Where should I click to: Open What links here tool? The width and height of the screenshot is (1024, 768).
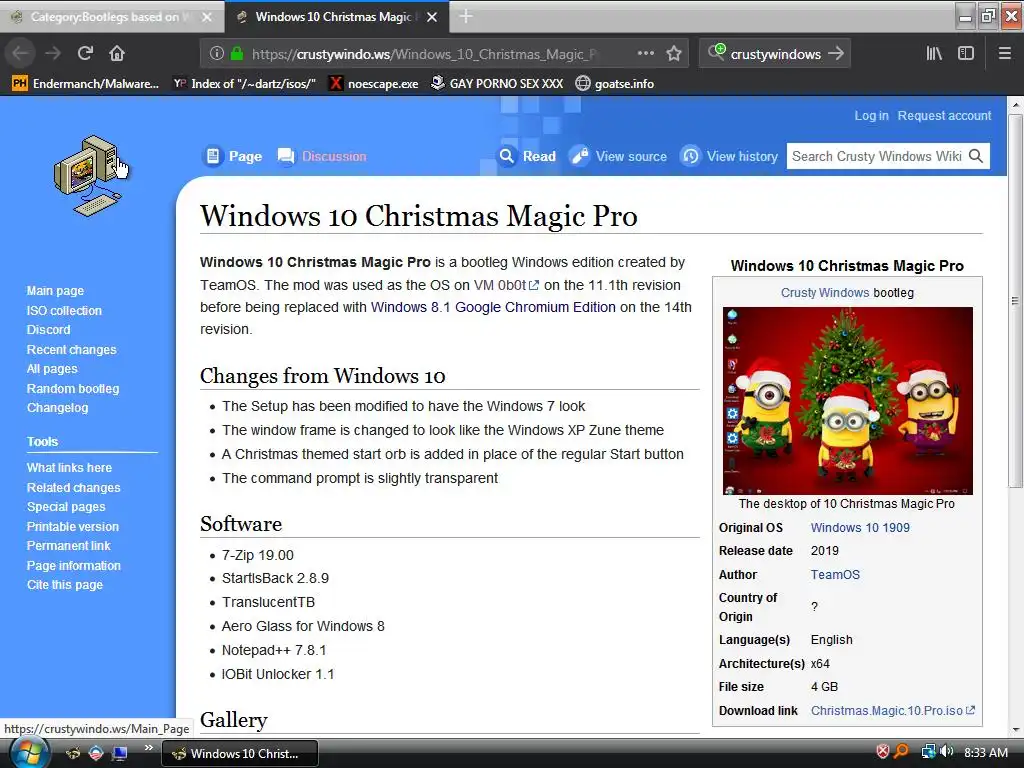(x=69, y=468)
